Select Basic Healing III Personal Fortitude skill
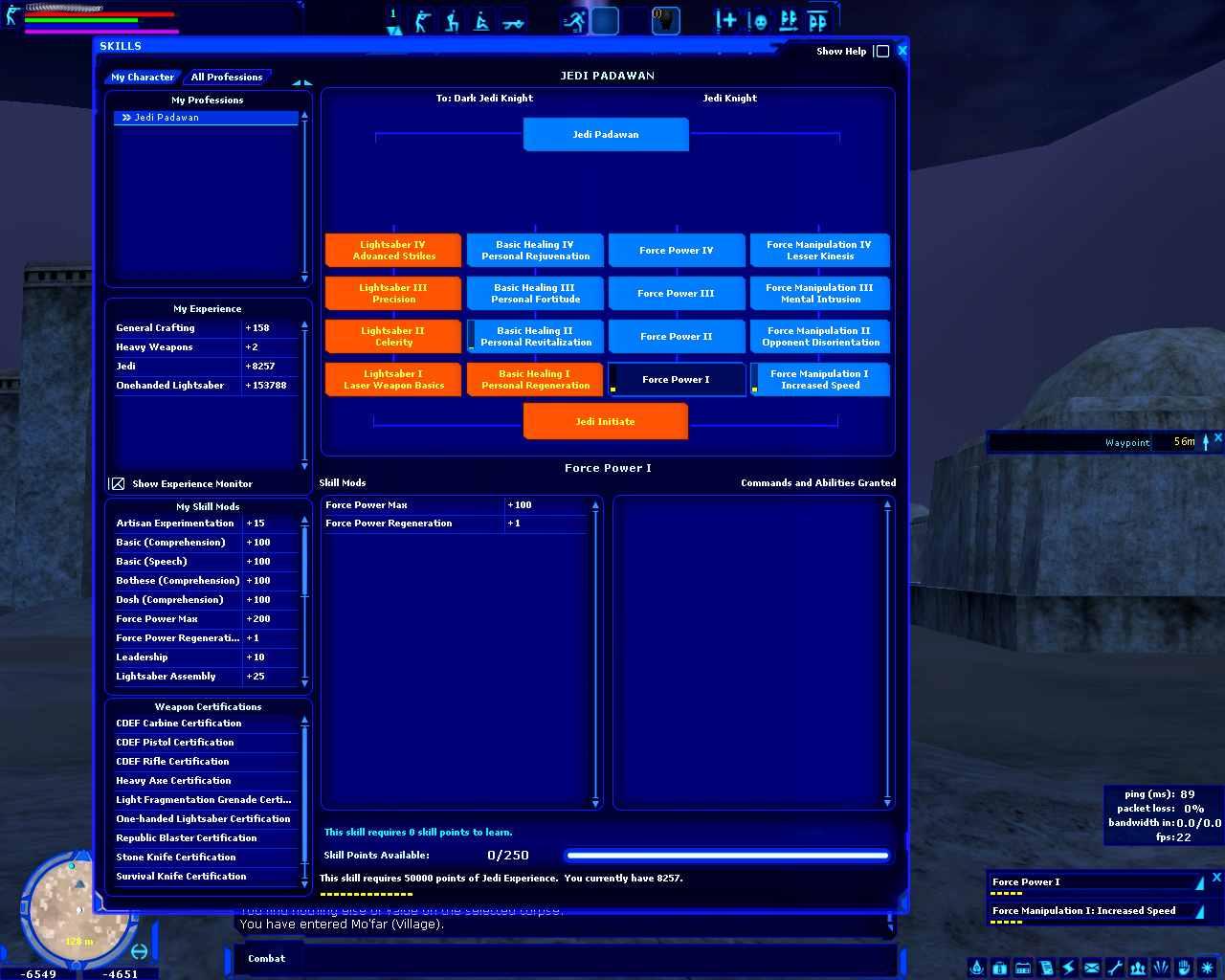1225x980 pixels. tap(535, 294)
